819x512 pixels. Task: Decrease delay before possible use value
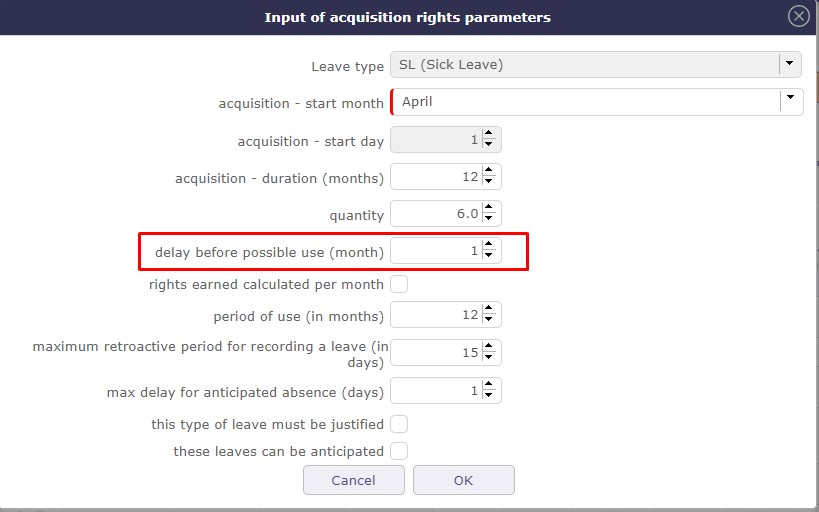click(488, 256)
